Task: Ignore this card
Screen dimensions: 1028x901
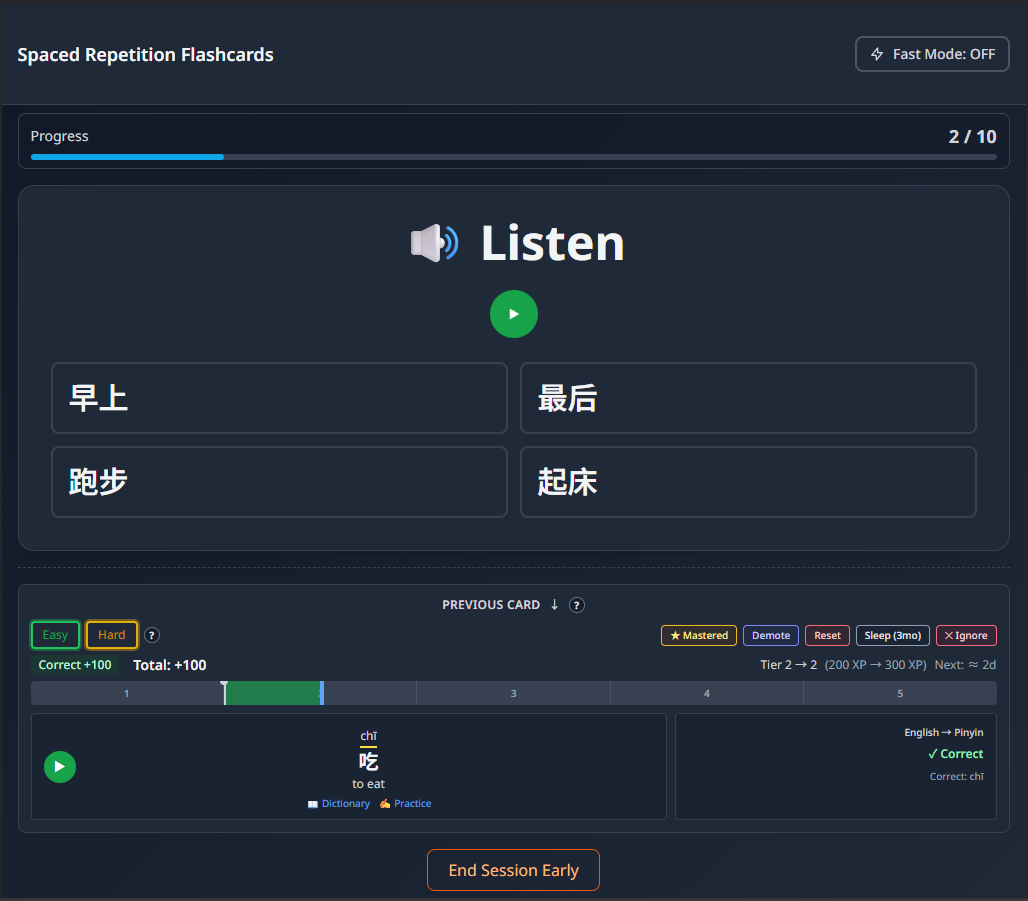Action: 966,635
